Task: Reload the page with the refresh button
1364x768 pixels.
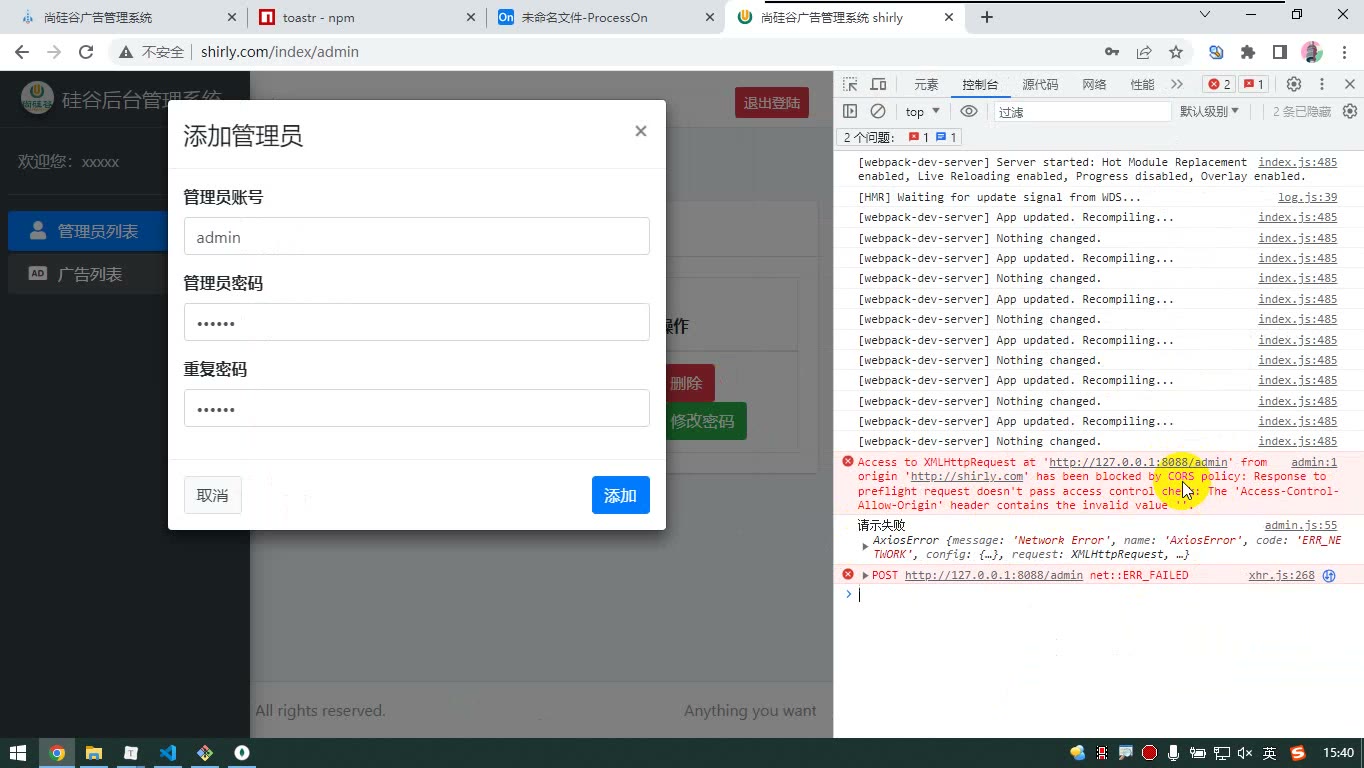Action: [86, 52]
